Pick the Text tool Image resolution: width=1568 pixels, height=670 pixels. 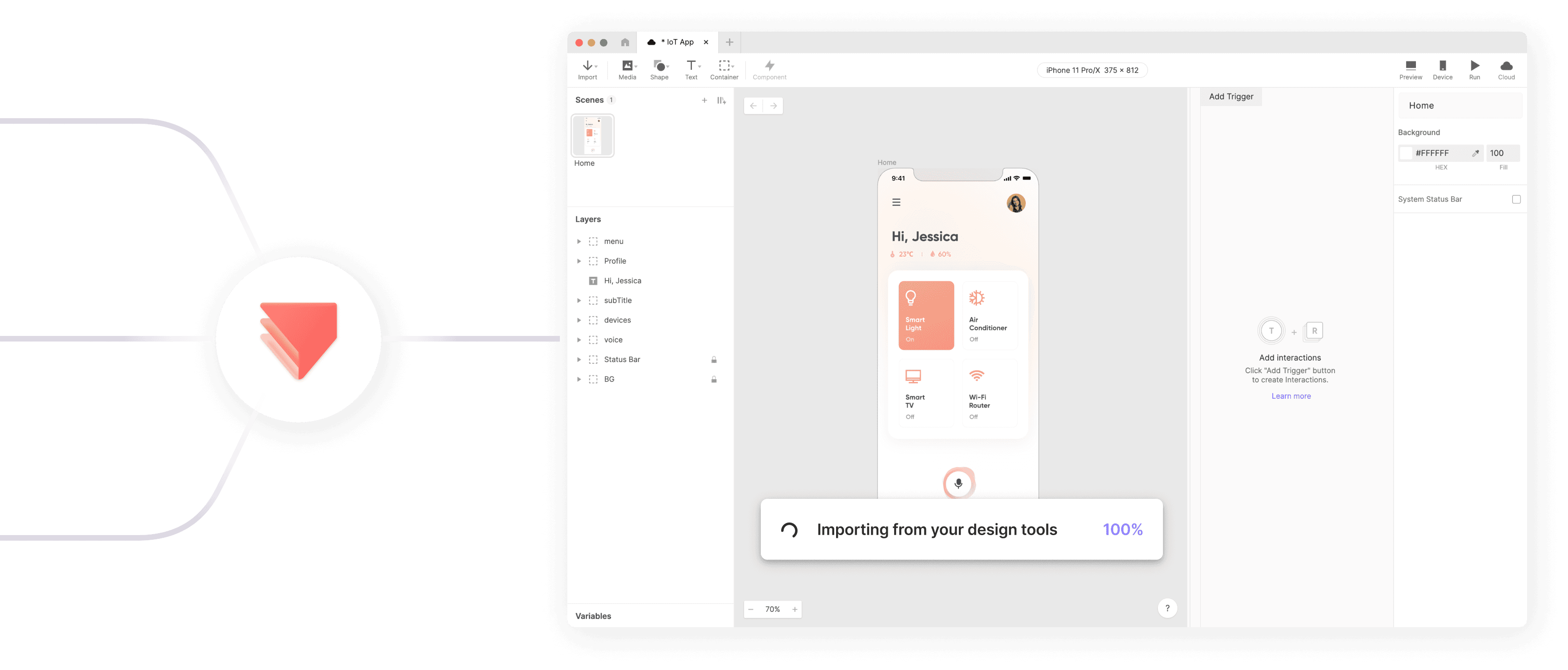pos(691,66)
